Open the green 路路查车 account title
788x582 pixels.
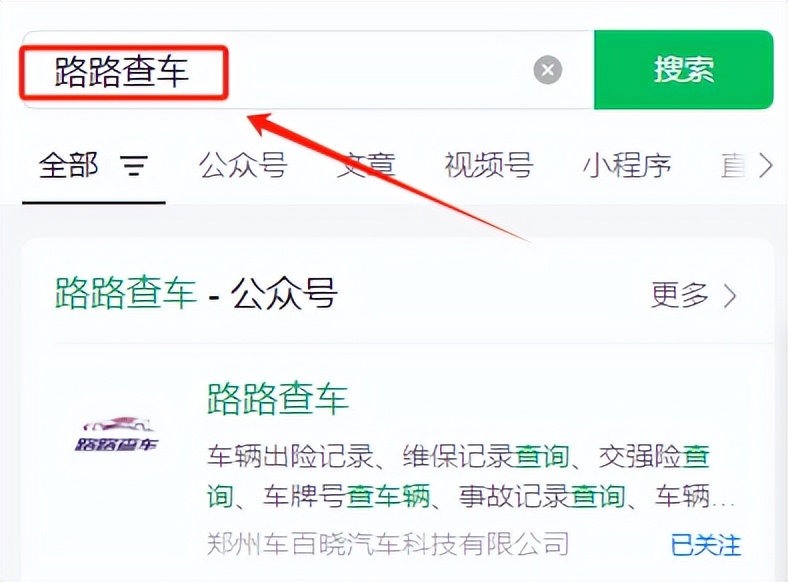click(278, 398)
